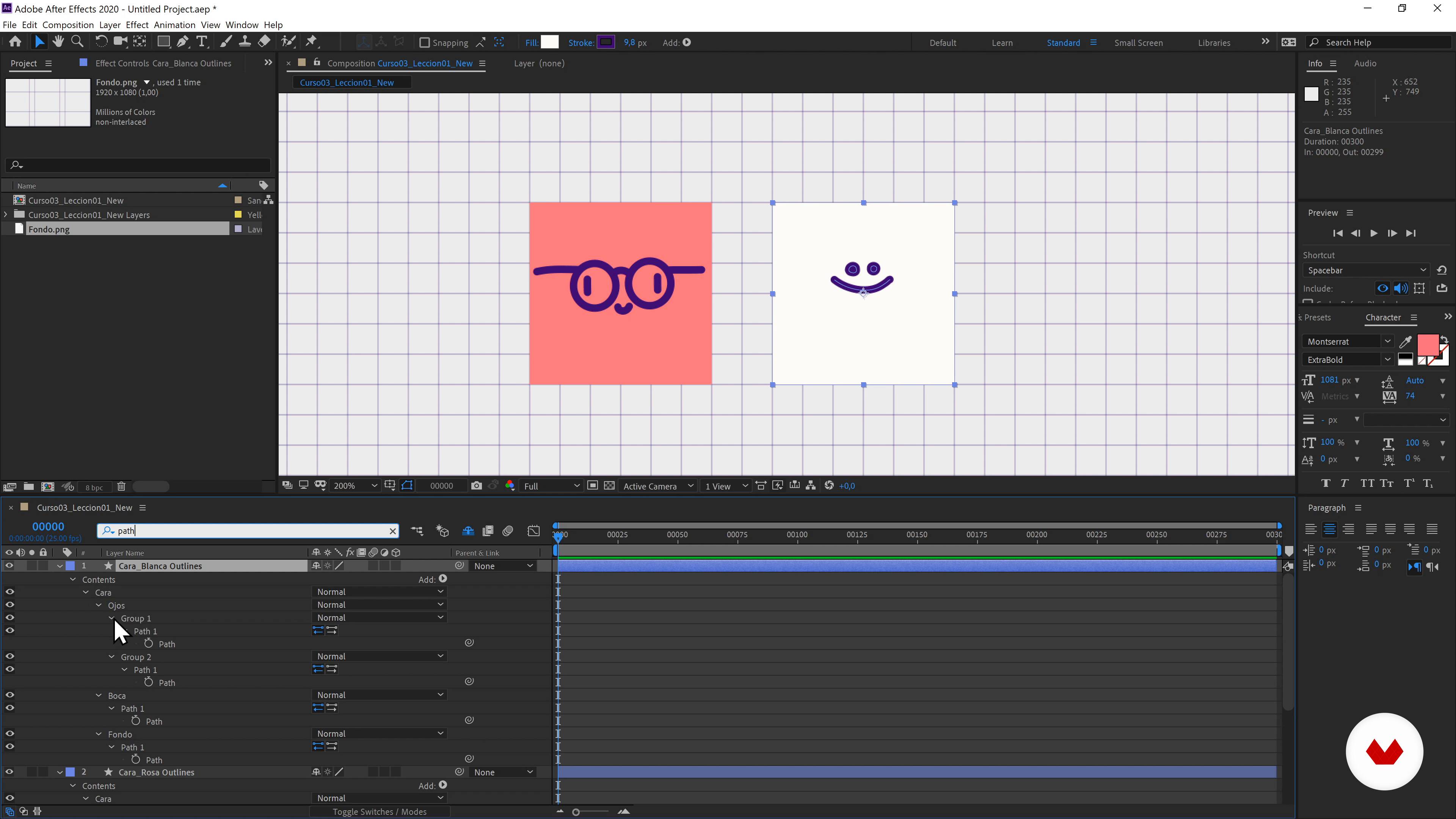Select the Roto Brush tool
The image size is (1456, 819).
coord(288,42)
